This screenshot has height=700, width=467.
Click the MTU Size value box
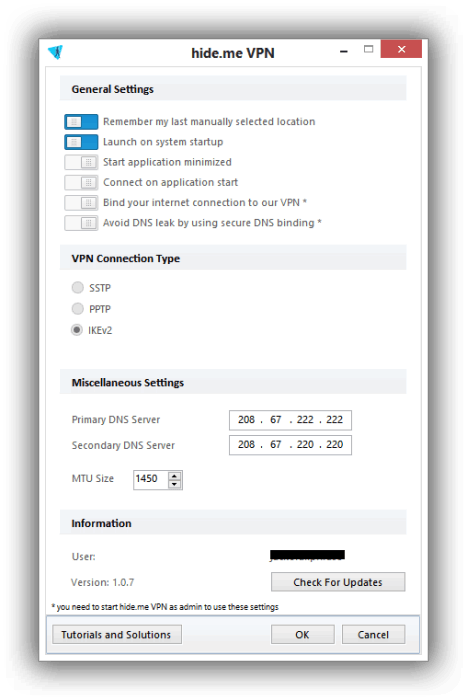tap(151, 479)
